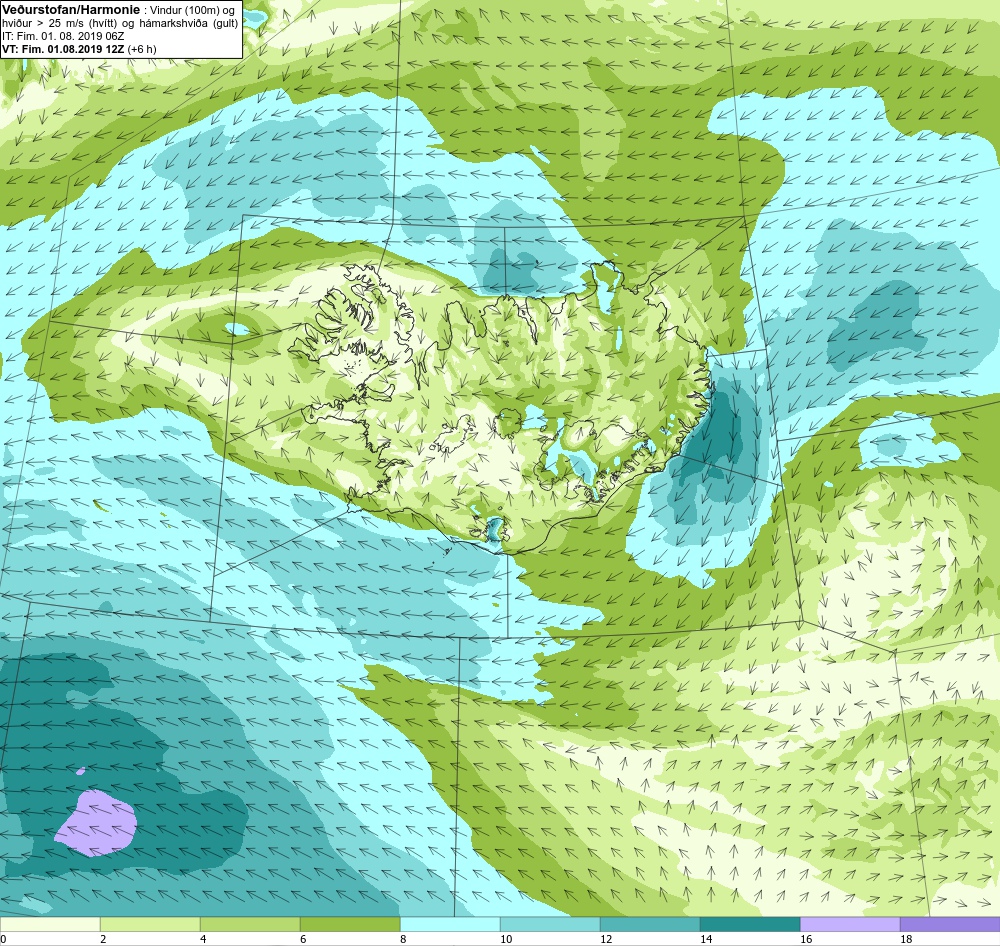The image size is (1000, 946).
Task: Click the 4–6 m/s green legend swatch
Action: coord(250,924)
